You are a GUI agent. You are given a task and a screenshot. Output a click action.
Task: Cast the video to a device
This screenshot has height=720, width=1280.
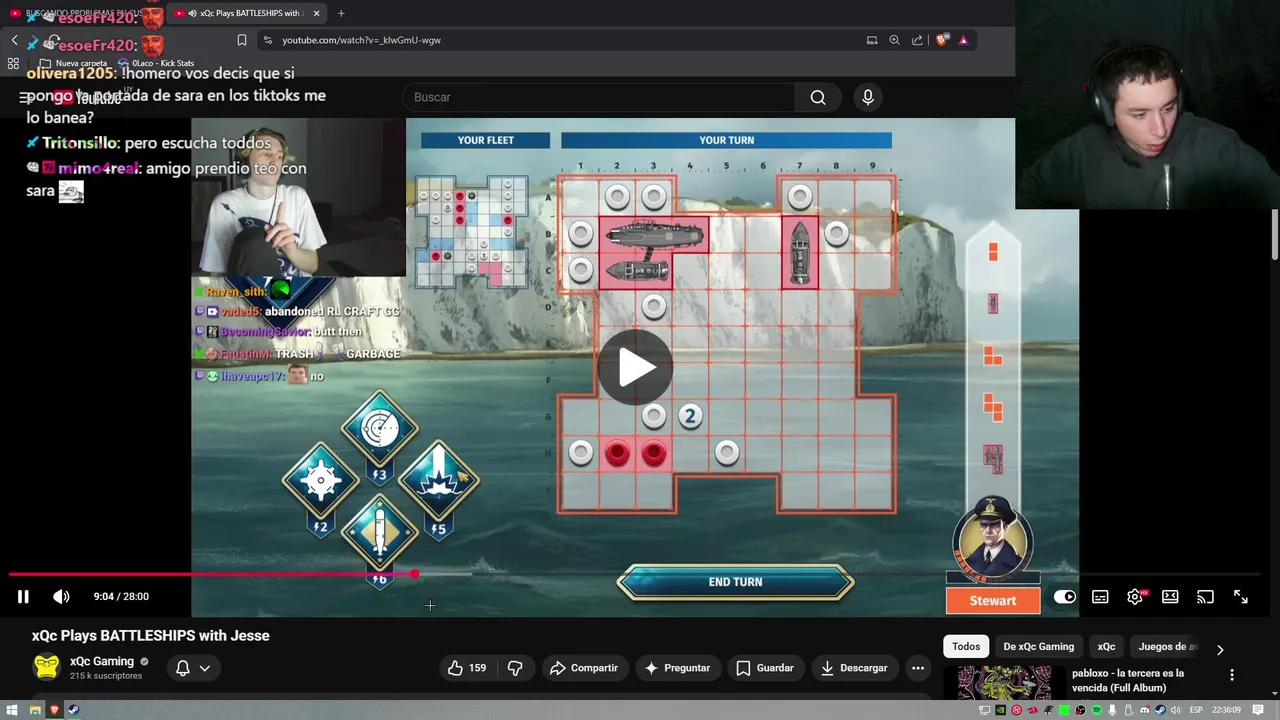pos(1205,597)
